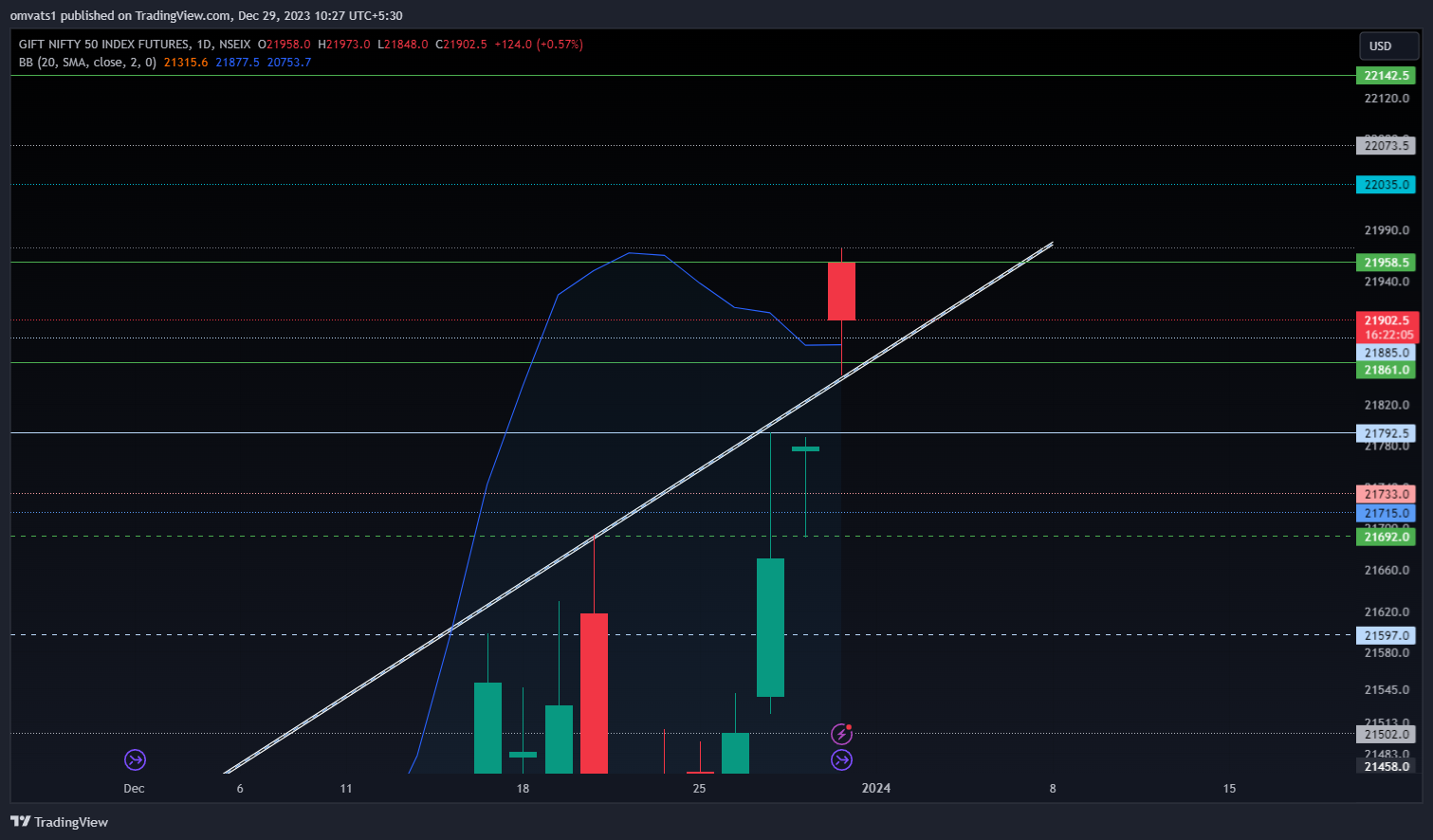This screenshot has height=840, width=1433.
Task: Click the orange BB value 21315.6
Action: click(x=185, y=63)
